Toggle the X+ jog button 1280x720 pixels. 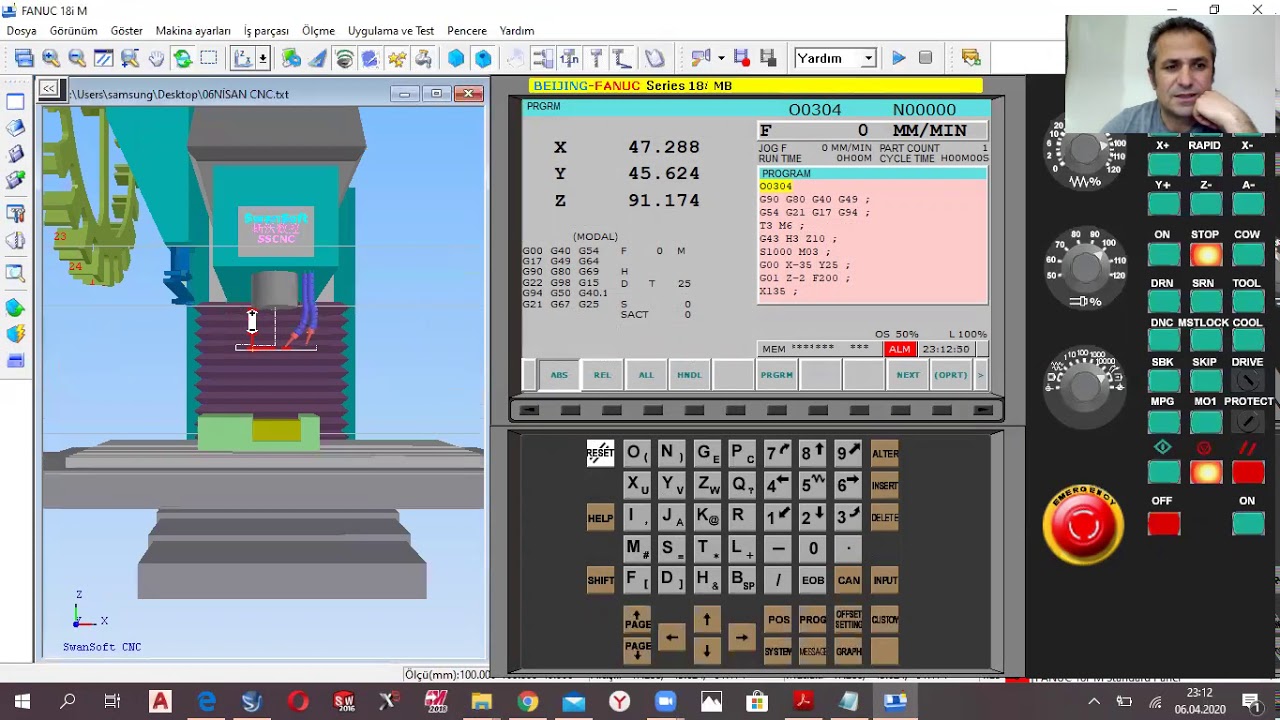(x=1163, y=164)
